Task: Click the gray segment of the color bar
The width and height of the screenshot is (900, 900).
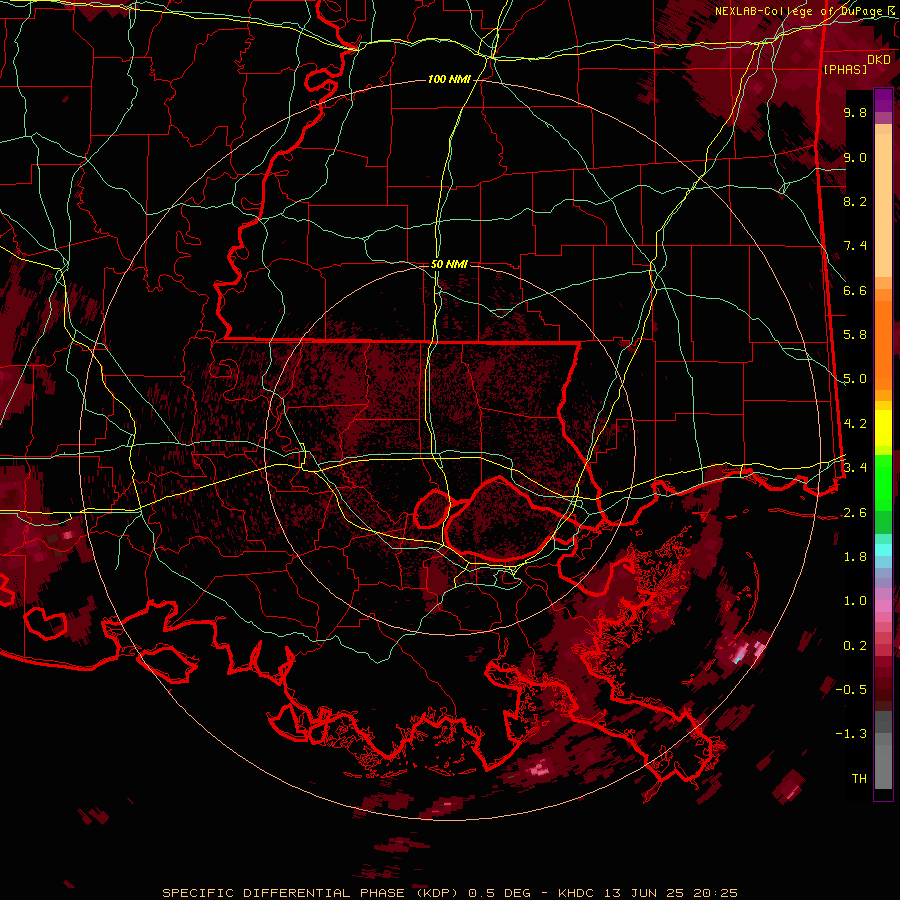Action: (883, 750)
